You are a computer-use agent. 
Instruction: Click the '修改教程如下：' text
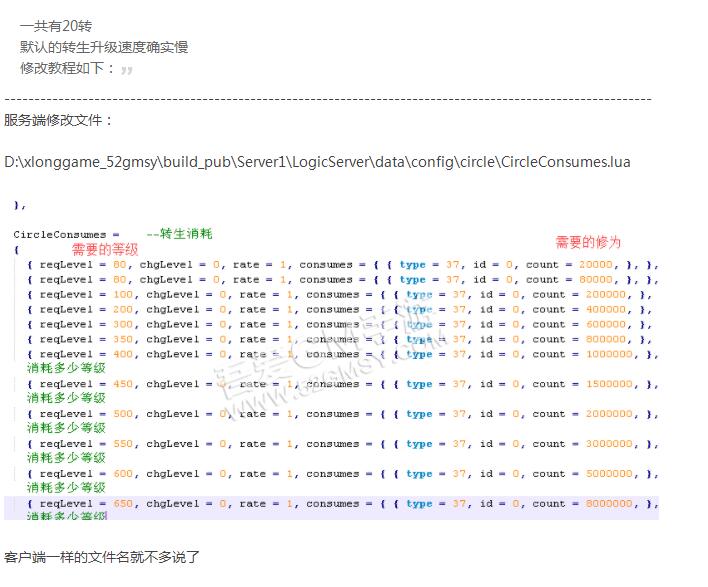pyautogui.click(x=67, y=69)
